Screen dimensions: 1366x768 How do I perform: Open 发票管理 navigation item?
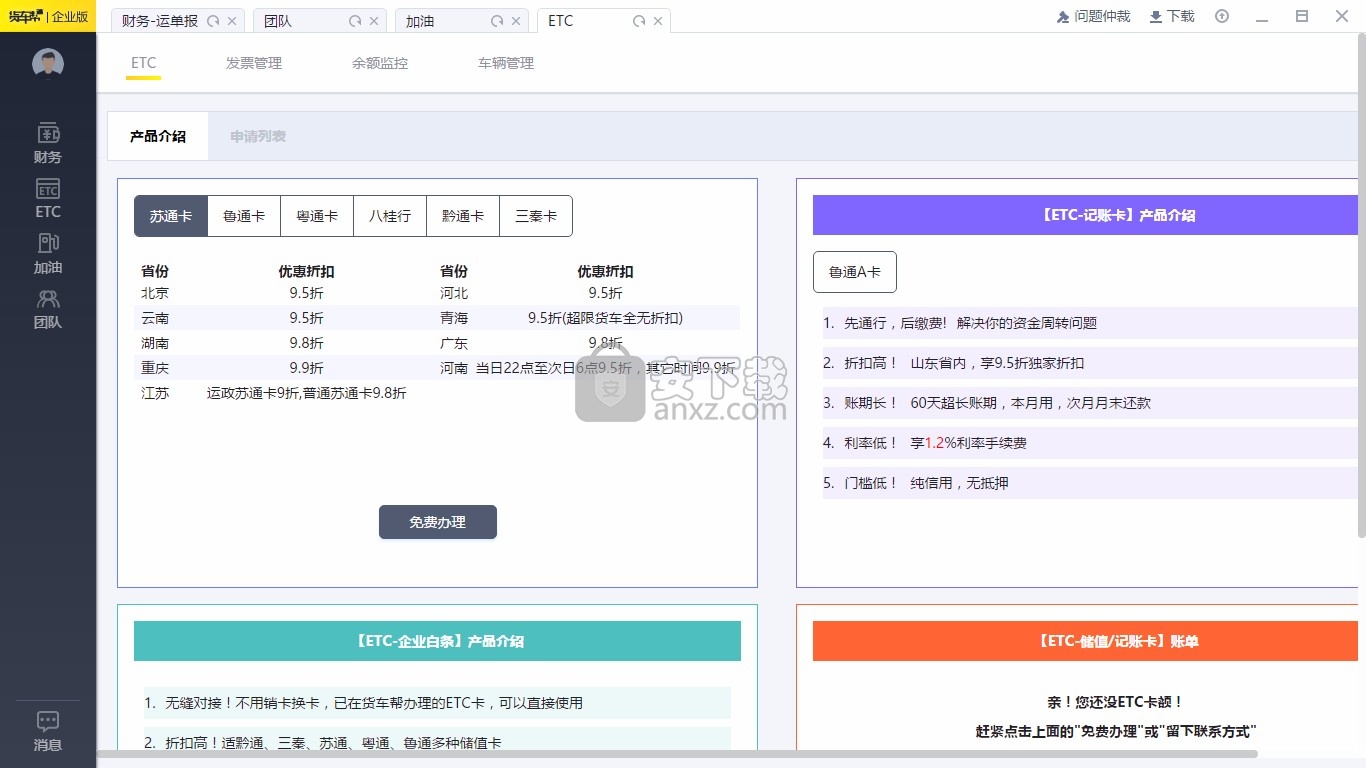coord(254,63)
